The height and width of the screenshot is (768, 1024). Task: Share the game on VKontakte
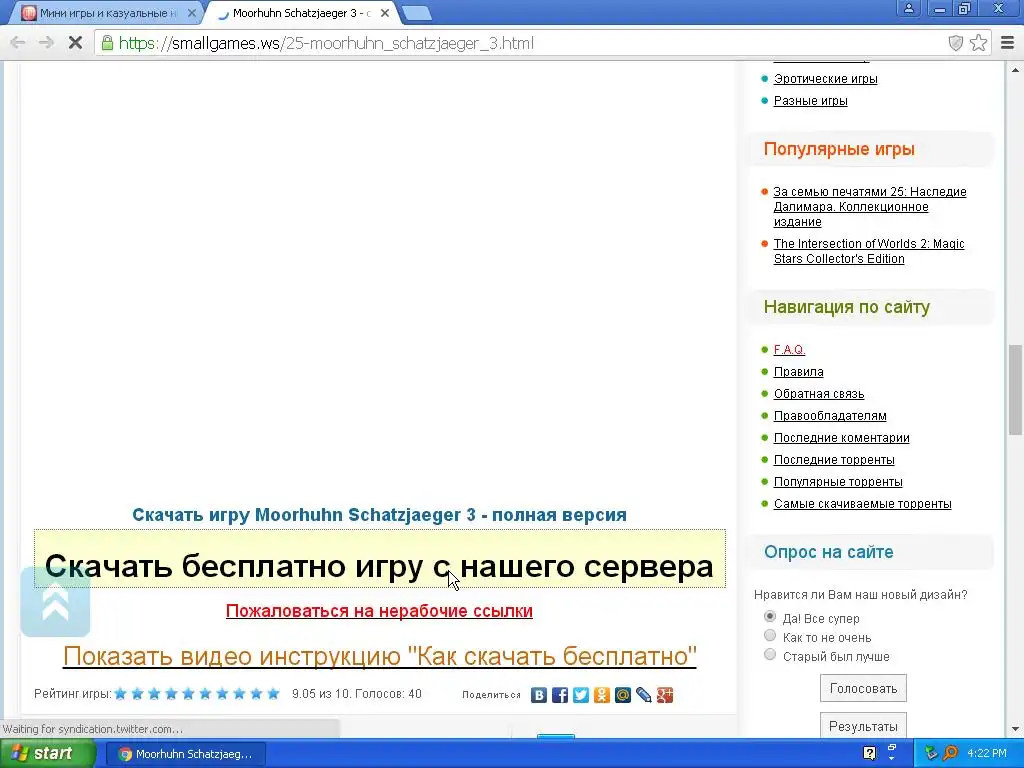pyautogui.click(x=539, y=695)
